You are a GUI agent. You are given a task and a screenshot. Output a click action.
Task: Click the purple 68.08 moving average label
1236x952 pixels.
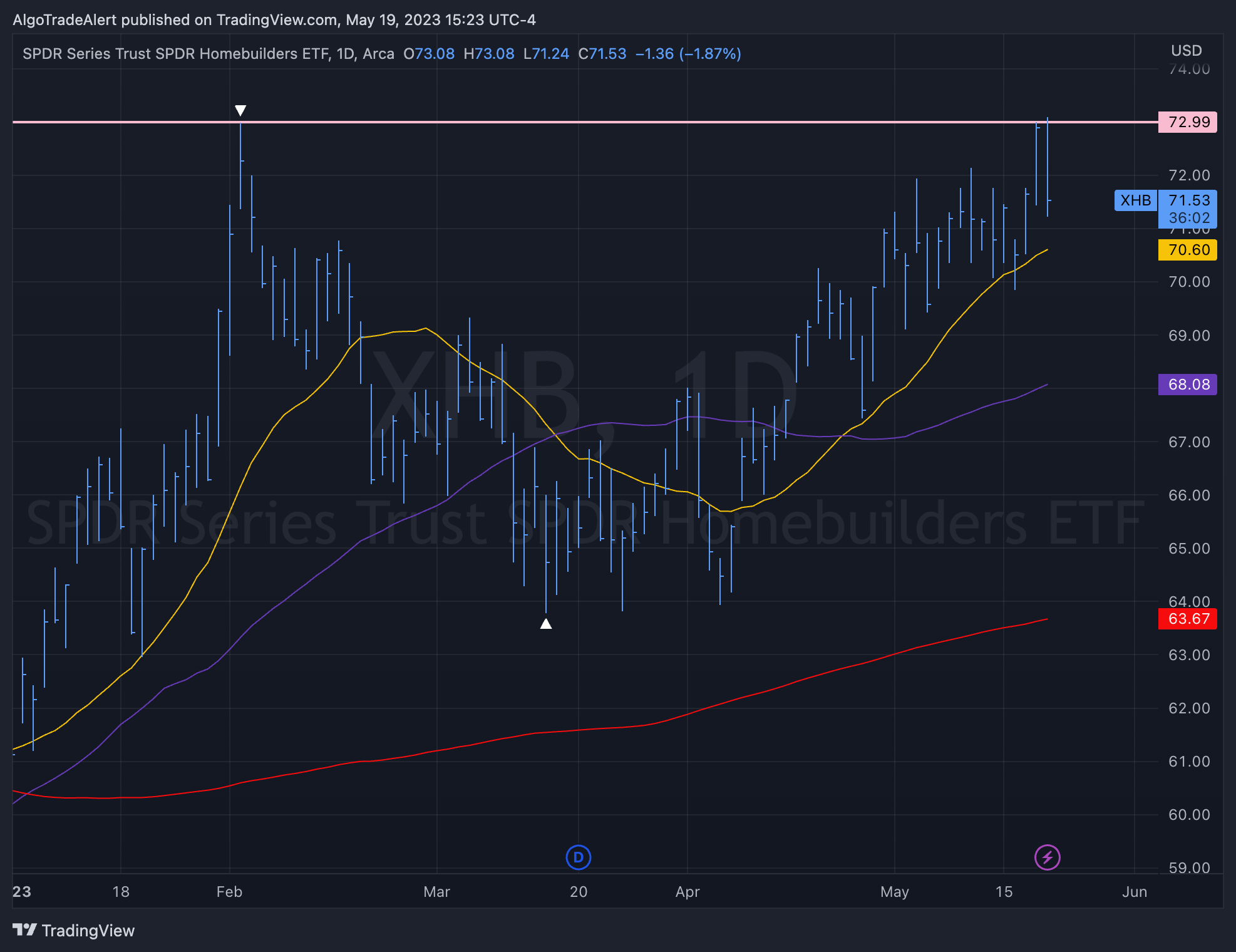pos(1188,384)
